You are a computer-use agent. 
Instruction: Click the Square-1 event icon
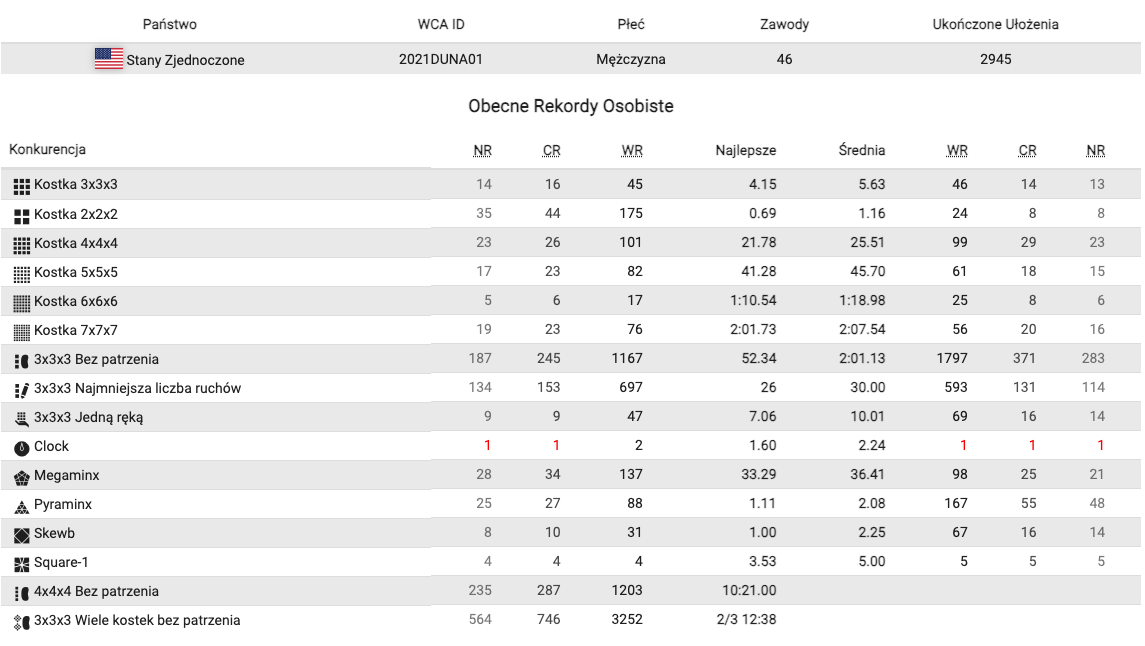click(22, 563)
